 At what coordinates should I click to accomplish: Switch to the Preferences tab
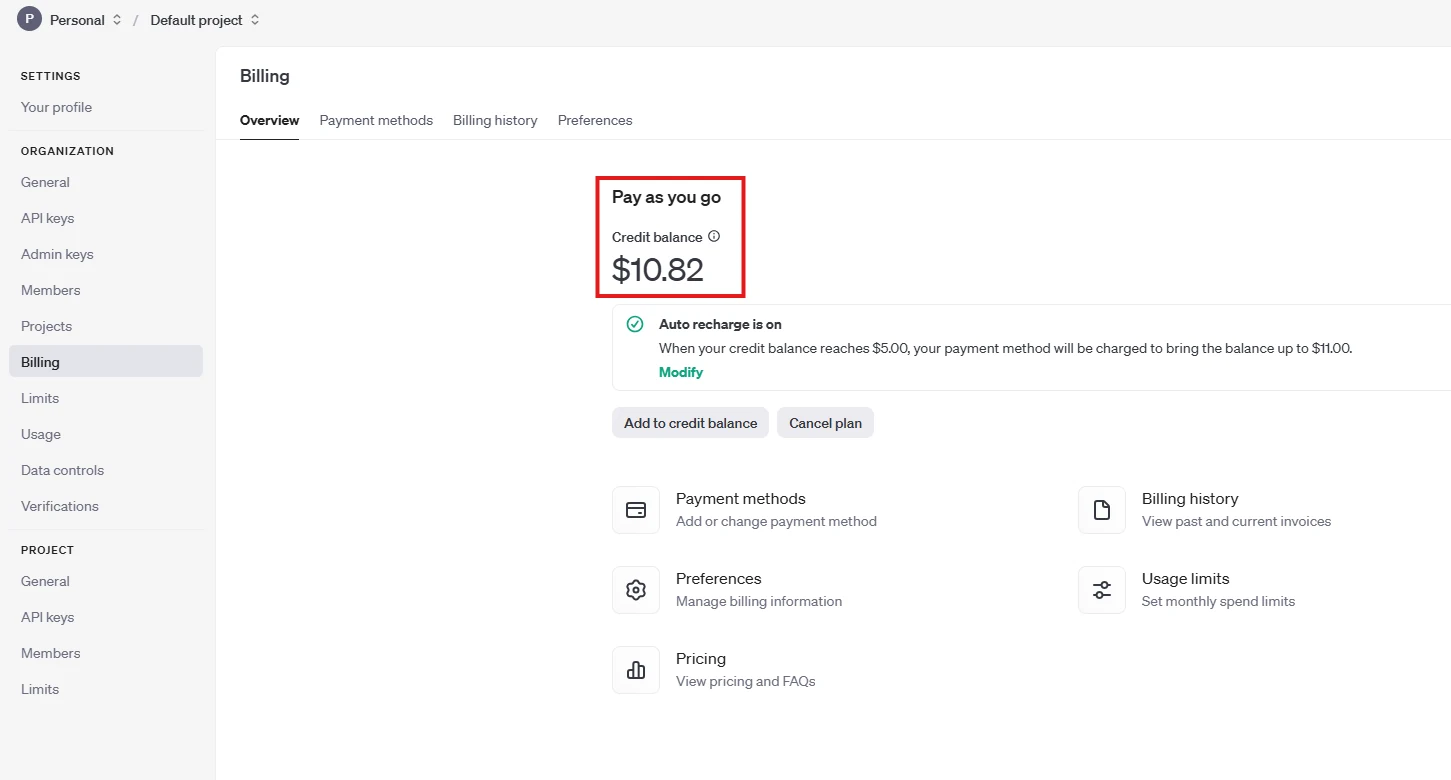point(595,120)
